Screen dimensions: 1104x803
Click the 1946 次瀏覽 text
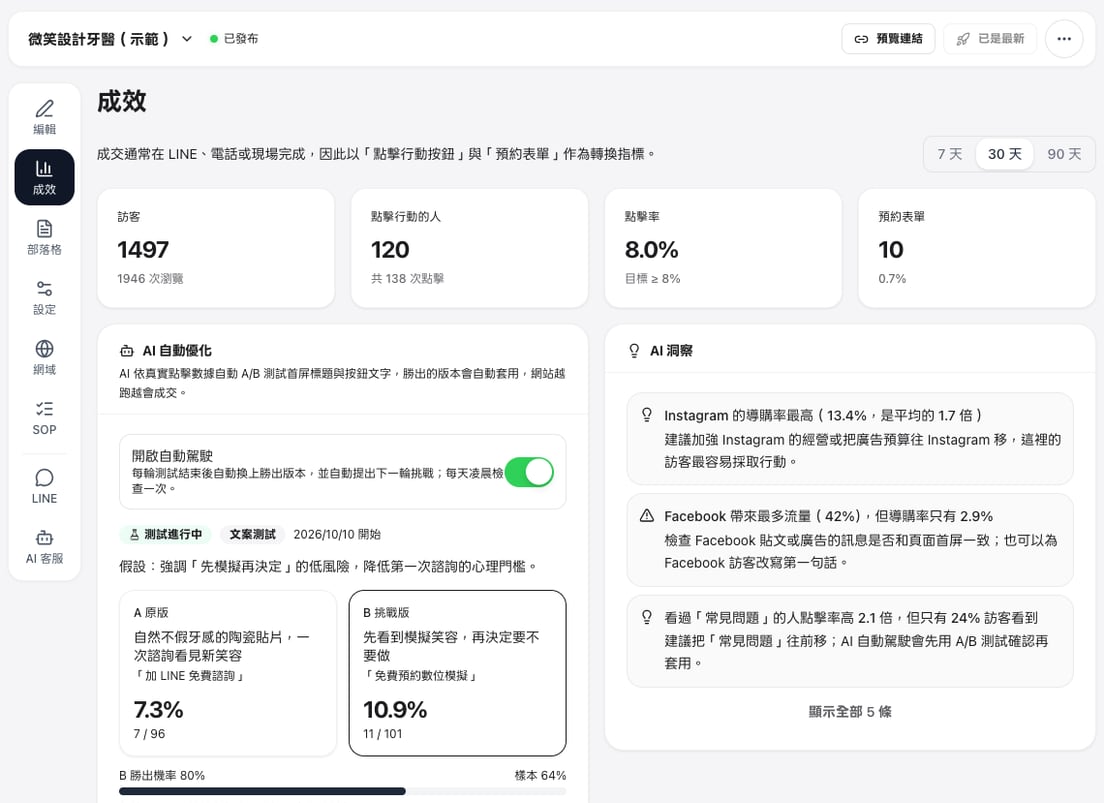pyautogui.click(x=150, y=279)
